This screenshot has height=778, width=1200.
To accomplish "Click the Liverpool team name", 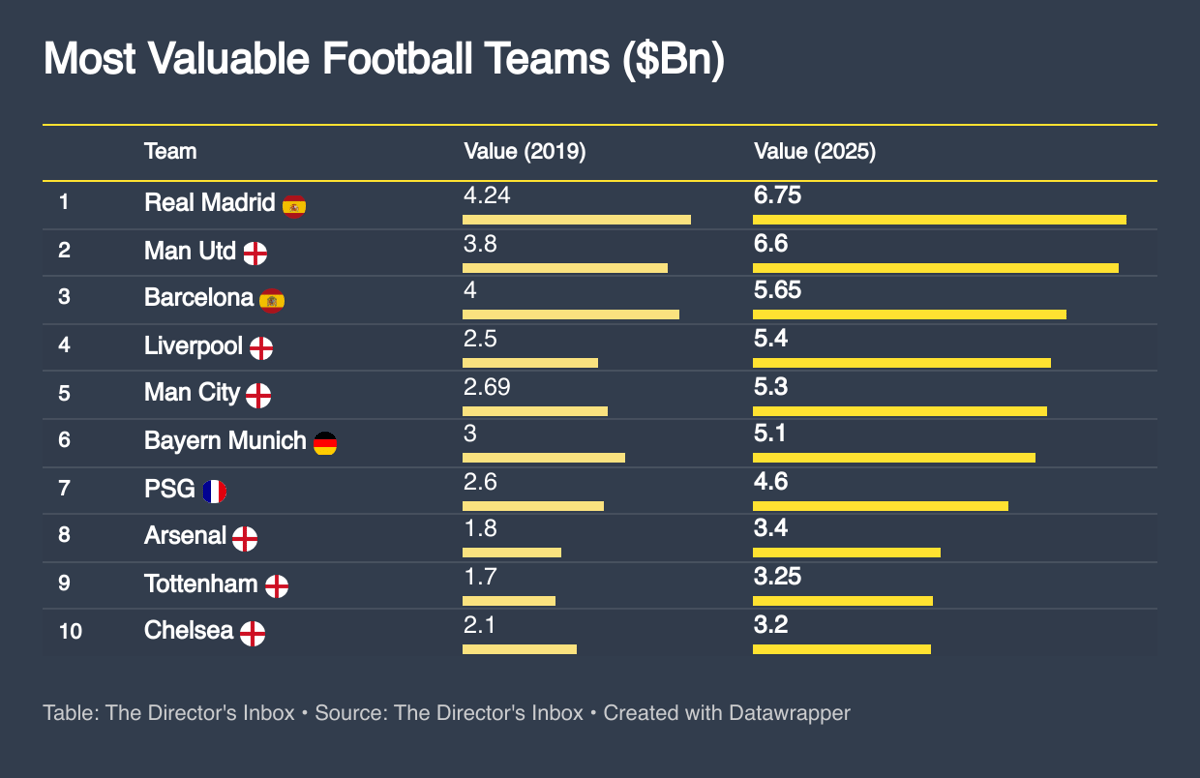I will coord(193,347).
